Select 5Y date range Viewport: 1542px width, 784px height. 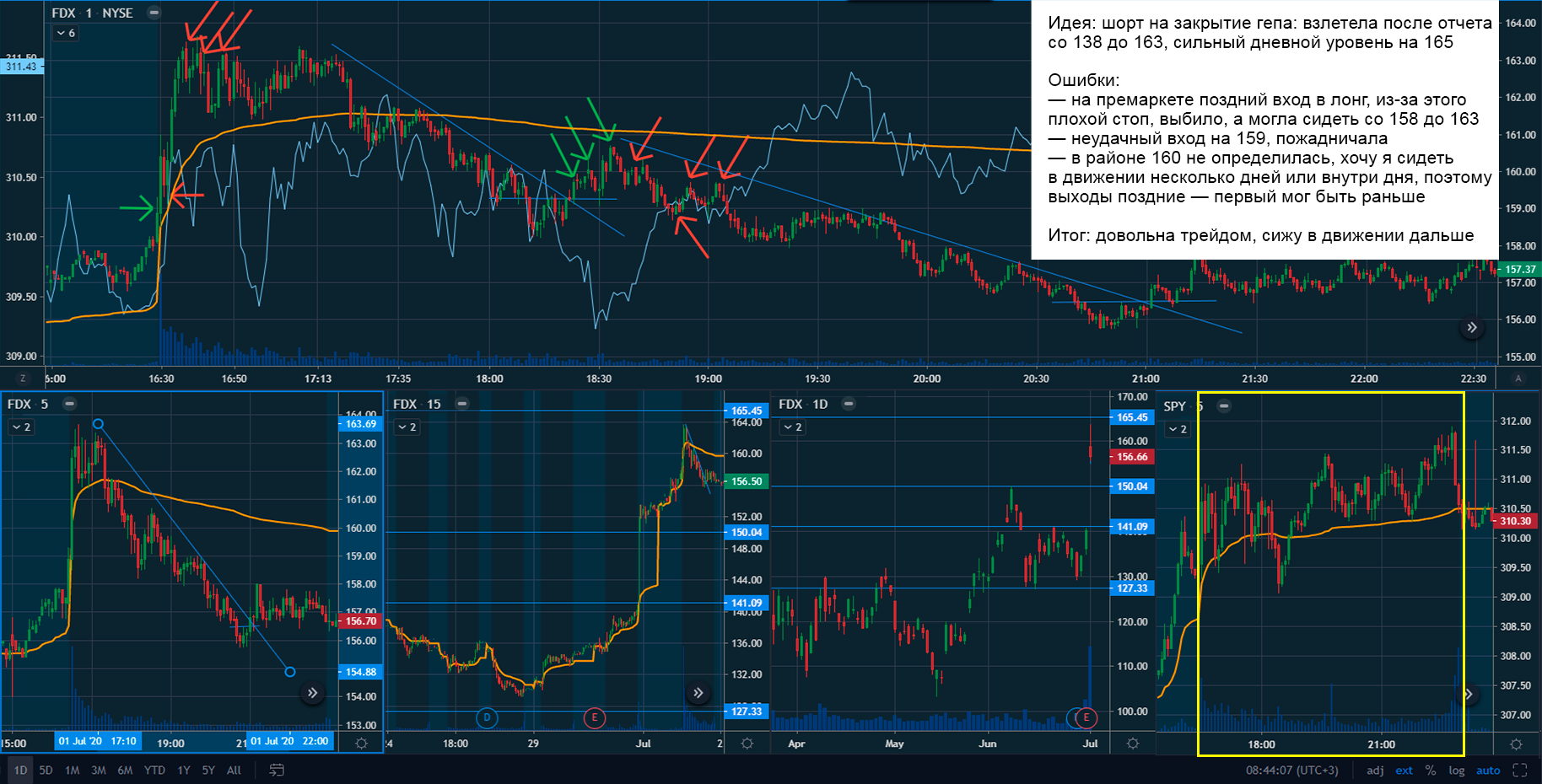pyautogui.click(x=208, y=770)
